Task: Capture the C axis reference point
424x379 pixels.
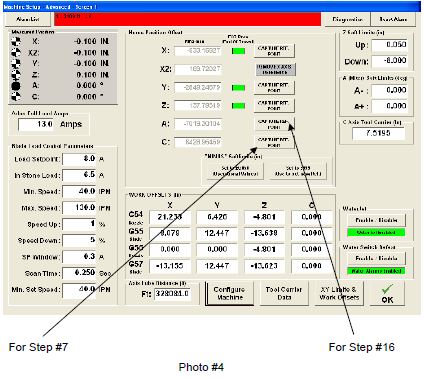Action: [x=274, y=142]
